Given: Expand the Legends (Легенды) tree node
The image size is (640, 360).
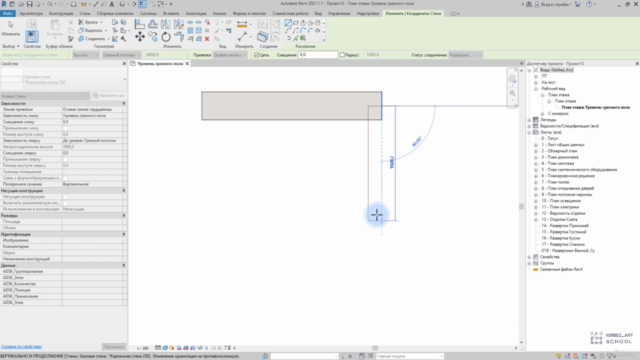Looking at the screenshot, I should pos(529,120).
